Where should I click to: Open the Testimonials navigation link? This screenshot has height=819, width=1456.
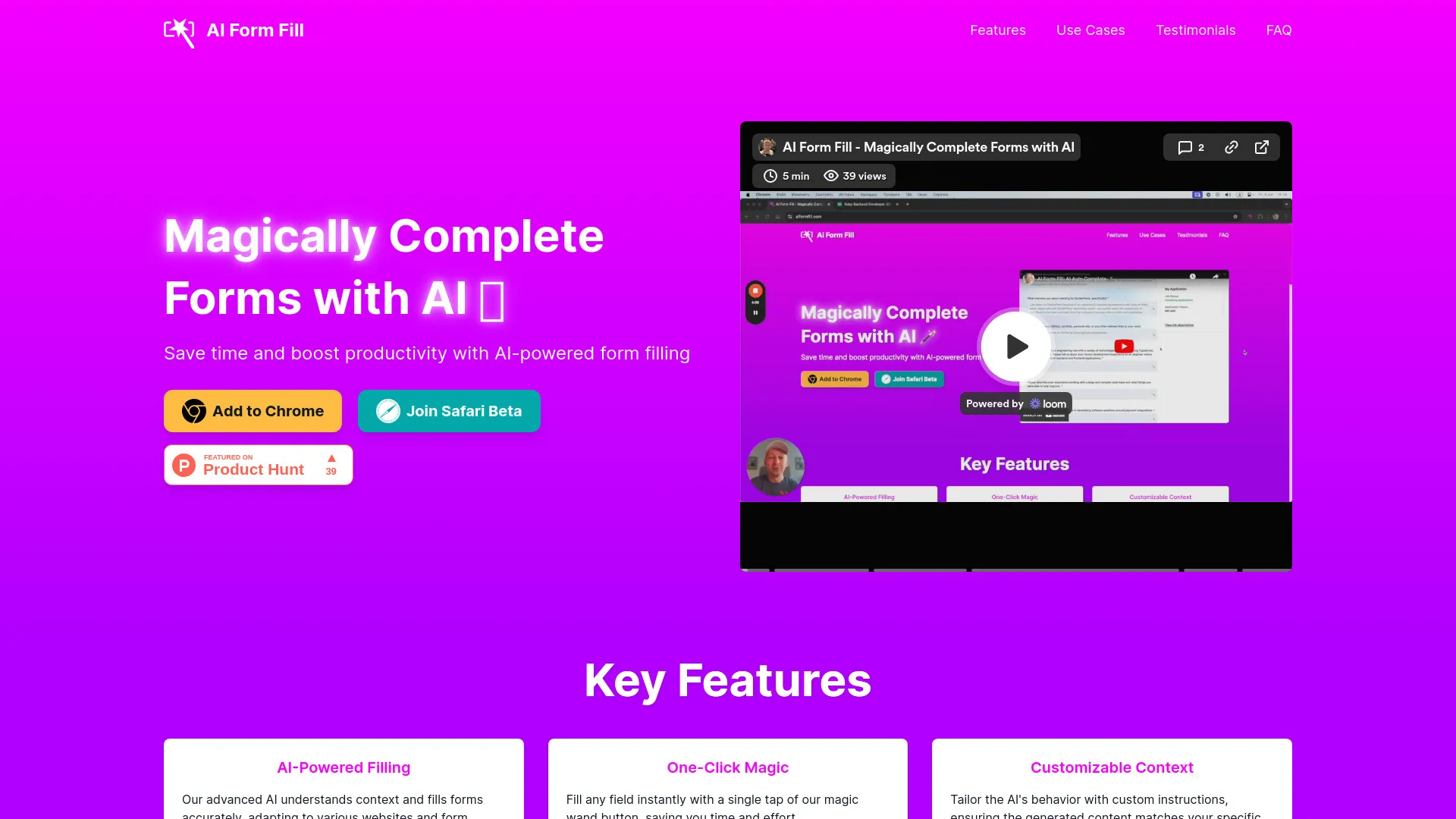(1196, 30)
